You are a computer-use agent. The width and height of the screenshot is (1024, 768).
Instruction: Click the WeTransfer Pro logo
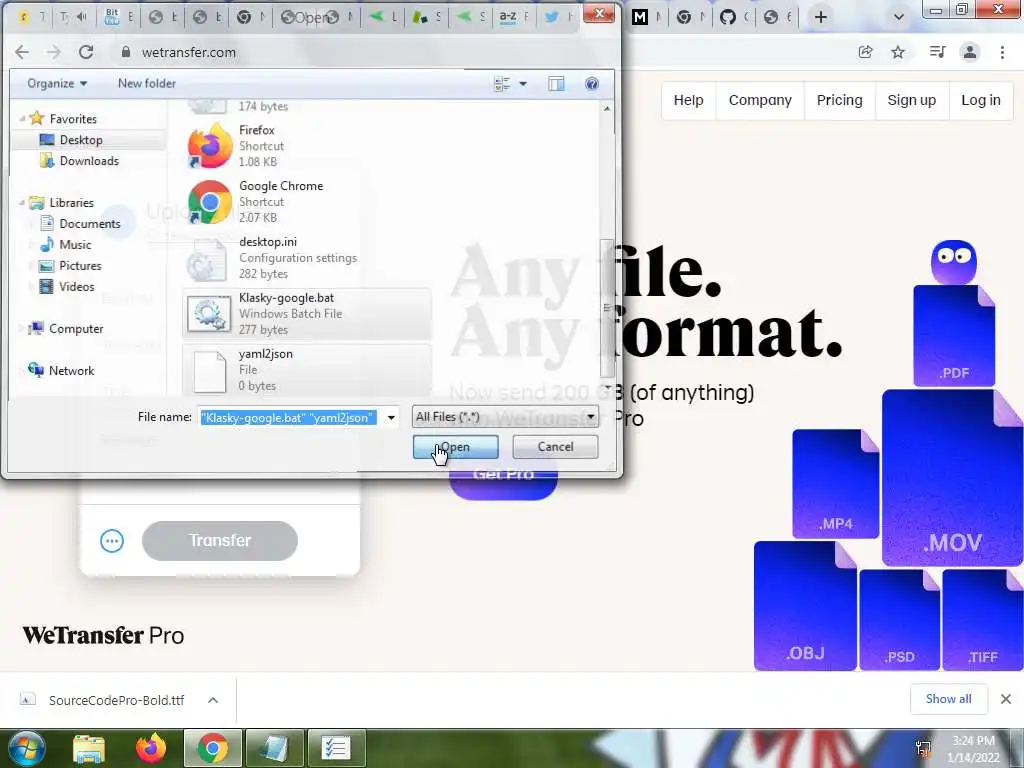point(103,635)
